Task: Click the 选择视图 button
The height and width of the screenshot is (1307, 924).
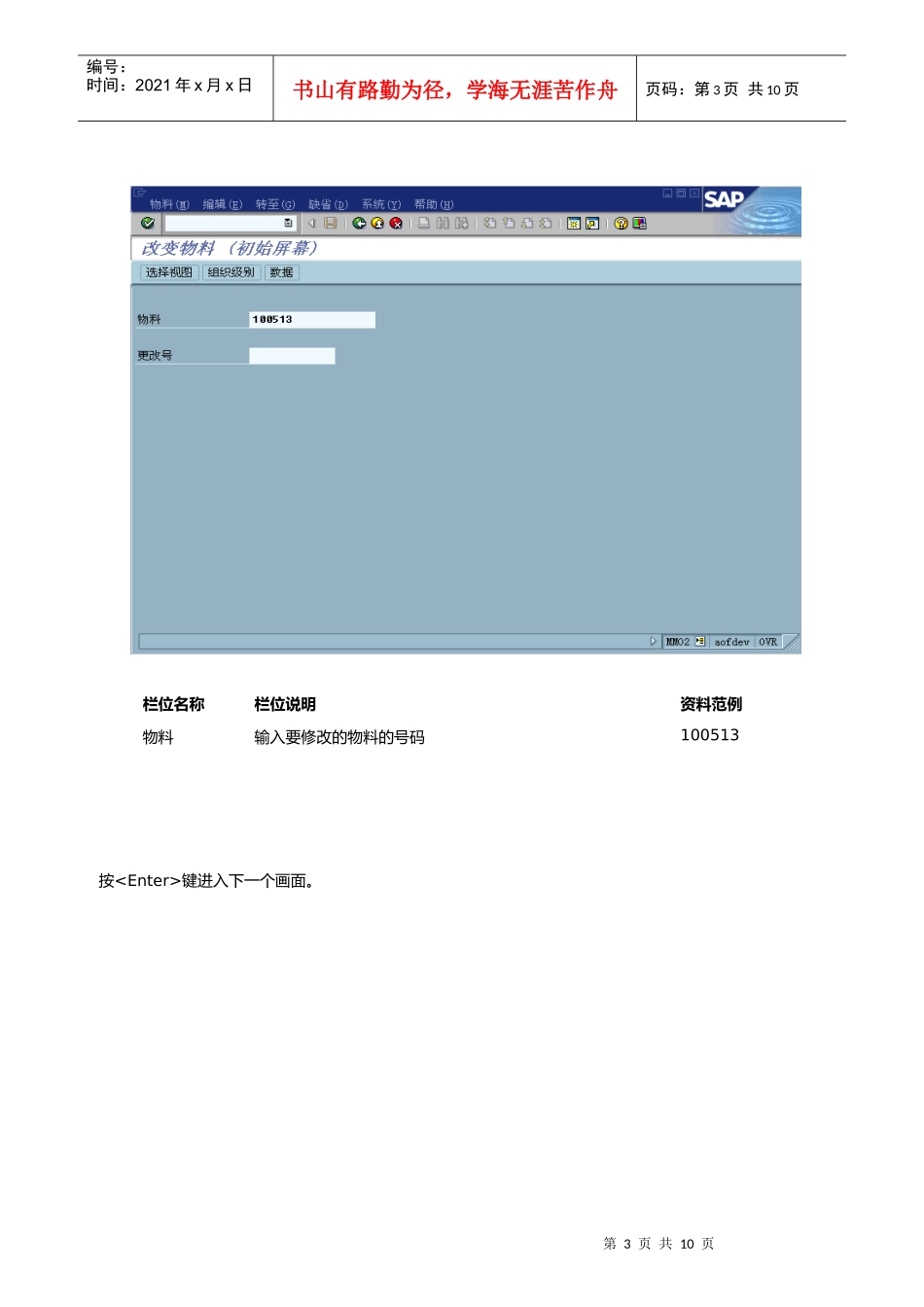Action: click(x=169, y=273)
